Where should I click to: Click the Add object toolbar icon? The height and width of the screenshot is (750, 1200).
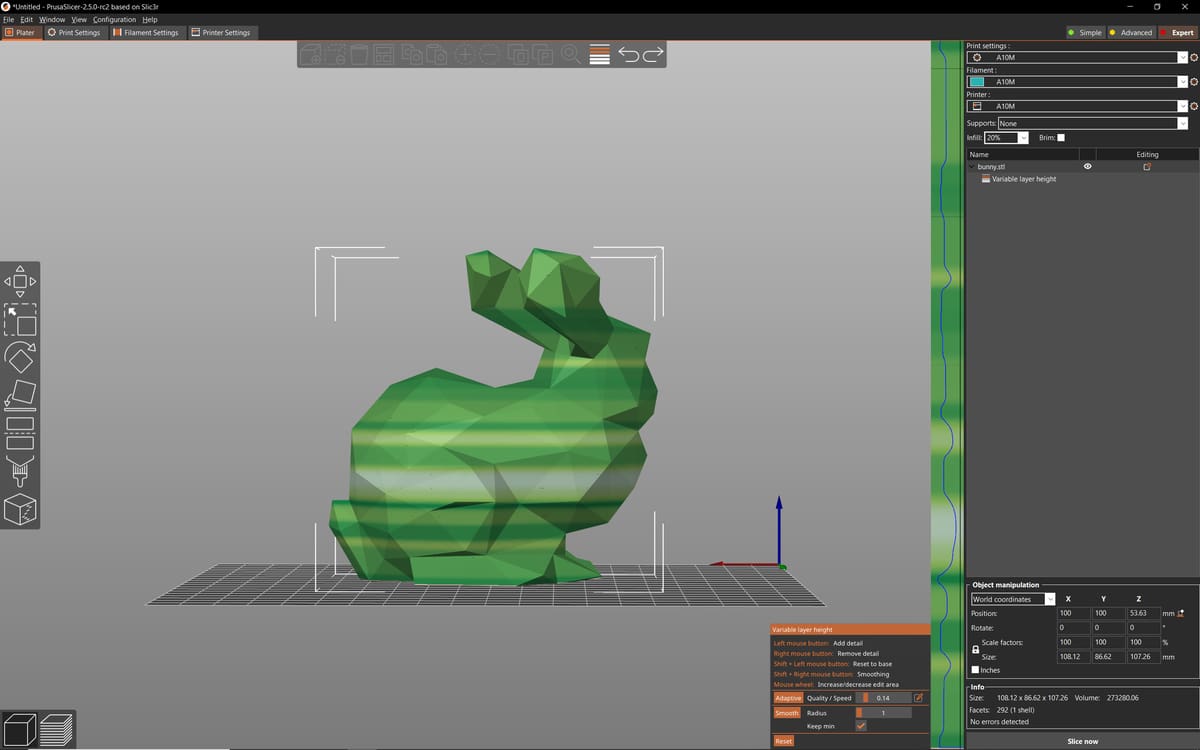311,54
